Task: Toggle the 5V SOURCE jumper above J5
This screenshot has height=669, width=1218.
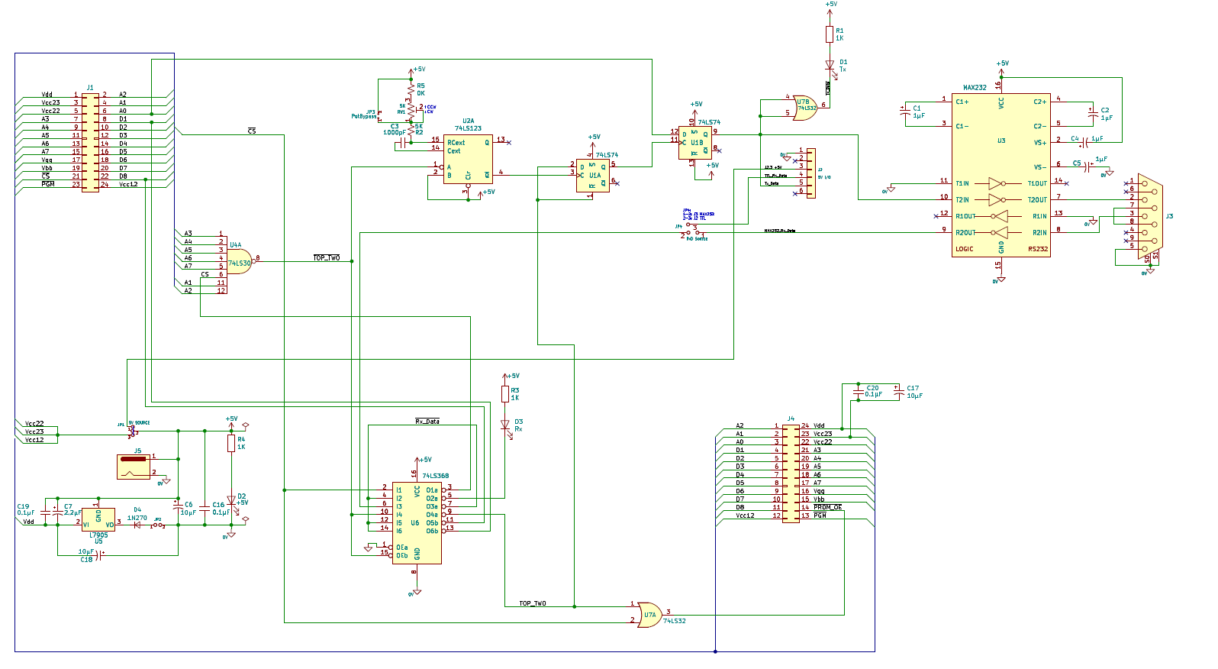Action: click(x=132, y=433)
